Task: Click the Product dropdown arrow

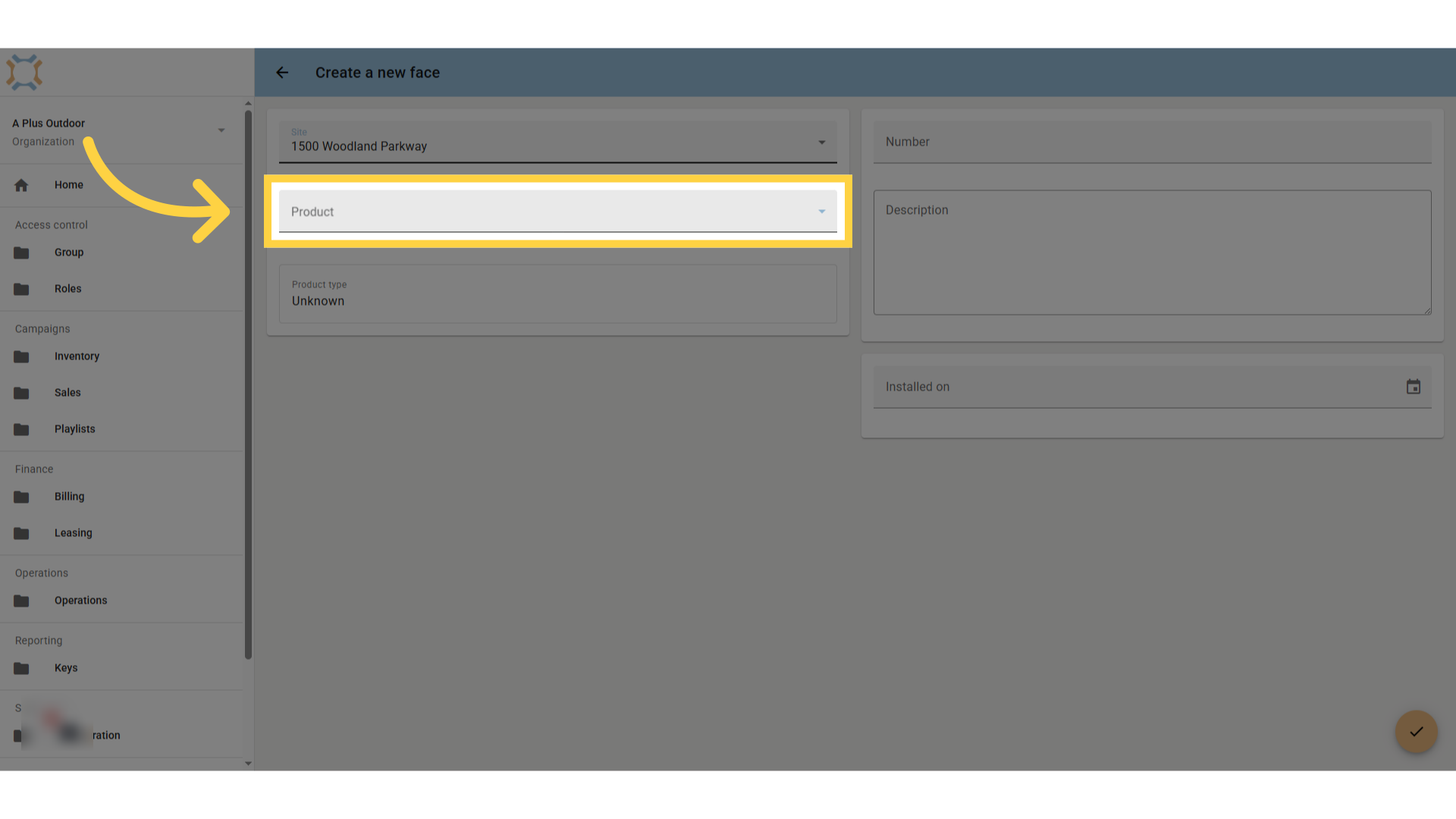Action: tap(822, 212)
